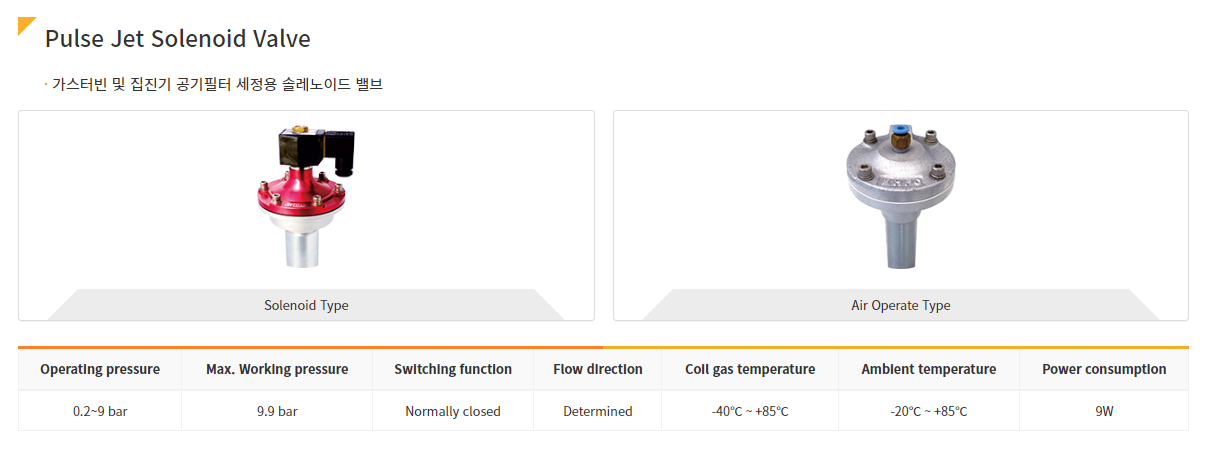Select the Normally closed cell

point(453,411)
